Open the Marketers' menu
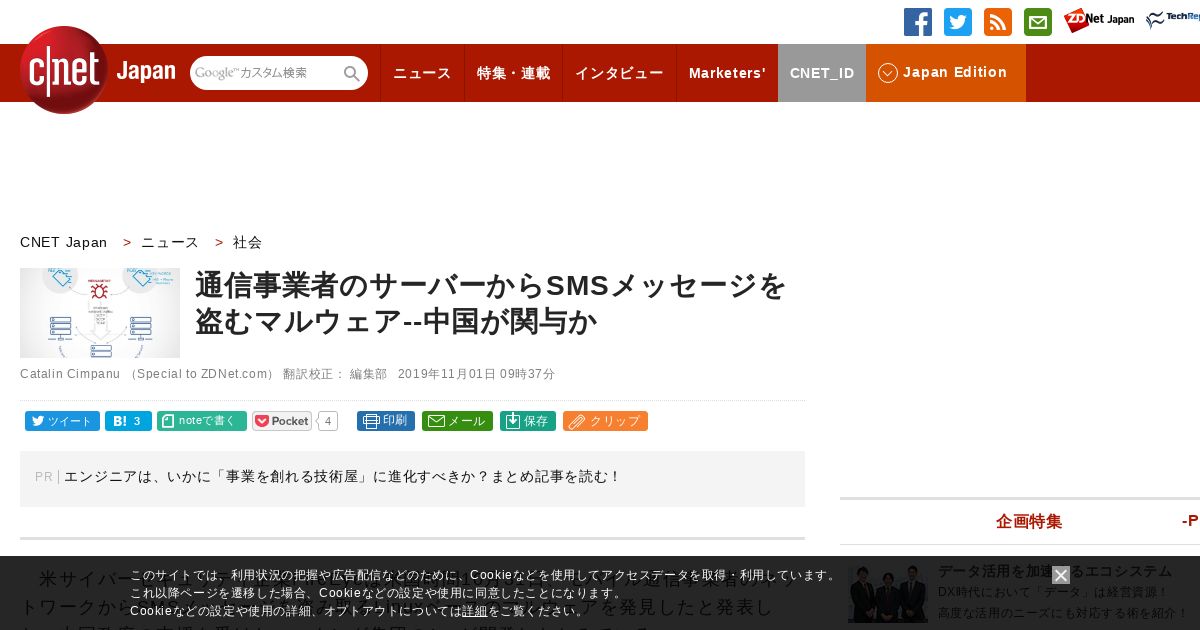This screenshot has width=1200, height=630. coord(727,73)
